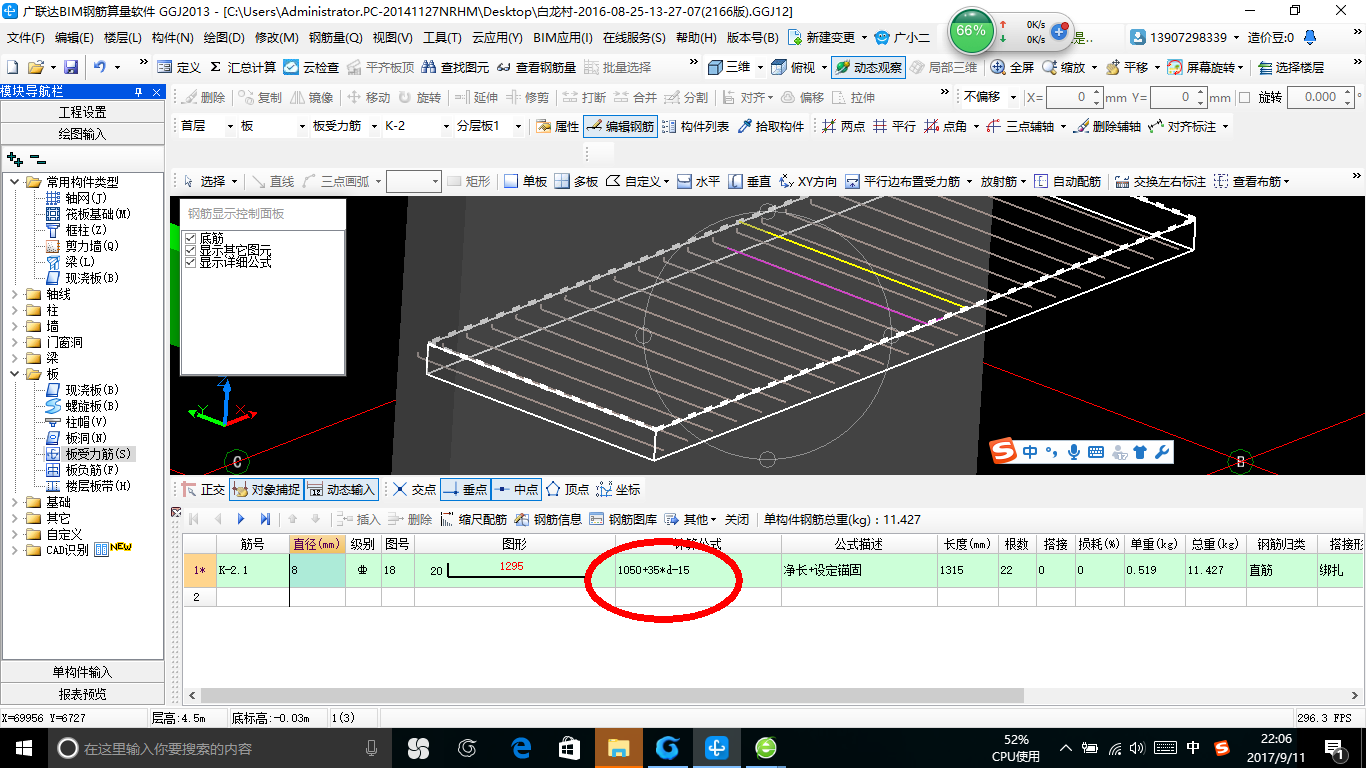Image resolution: width=1366 pixels, height=768 pixels.
Task: Collapse the 常用构件类型 tree node
Action: point(15,182)
